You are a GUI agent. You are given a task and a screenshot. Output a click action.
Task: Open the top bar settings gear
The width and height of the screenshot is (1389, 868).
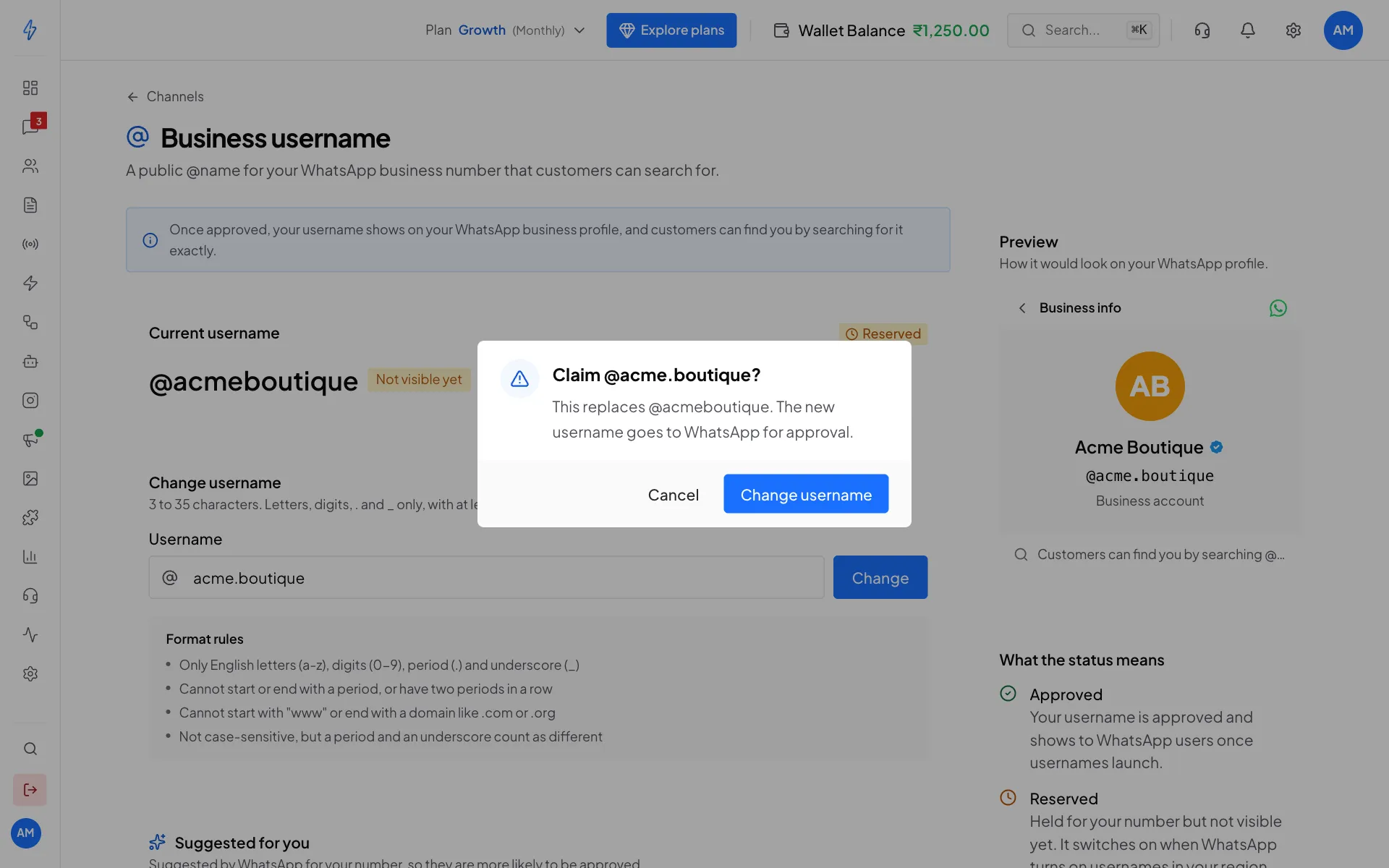click(x=1294, y=30)
